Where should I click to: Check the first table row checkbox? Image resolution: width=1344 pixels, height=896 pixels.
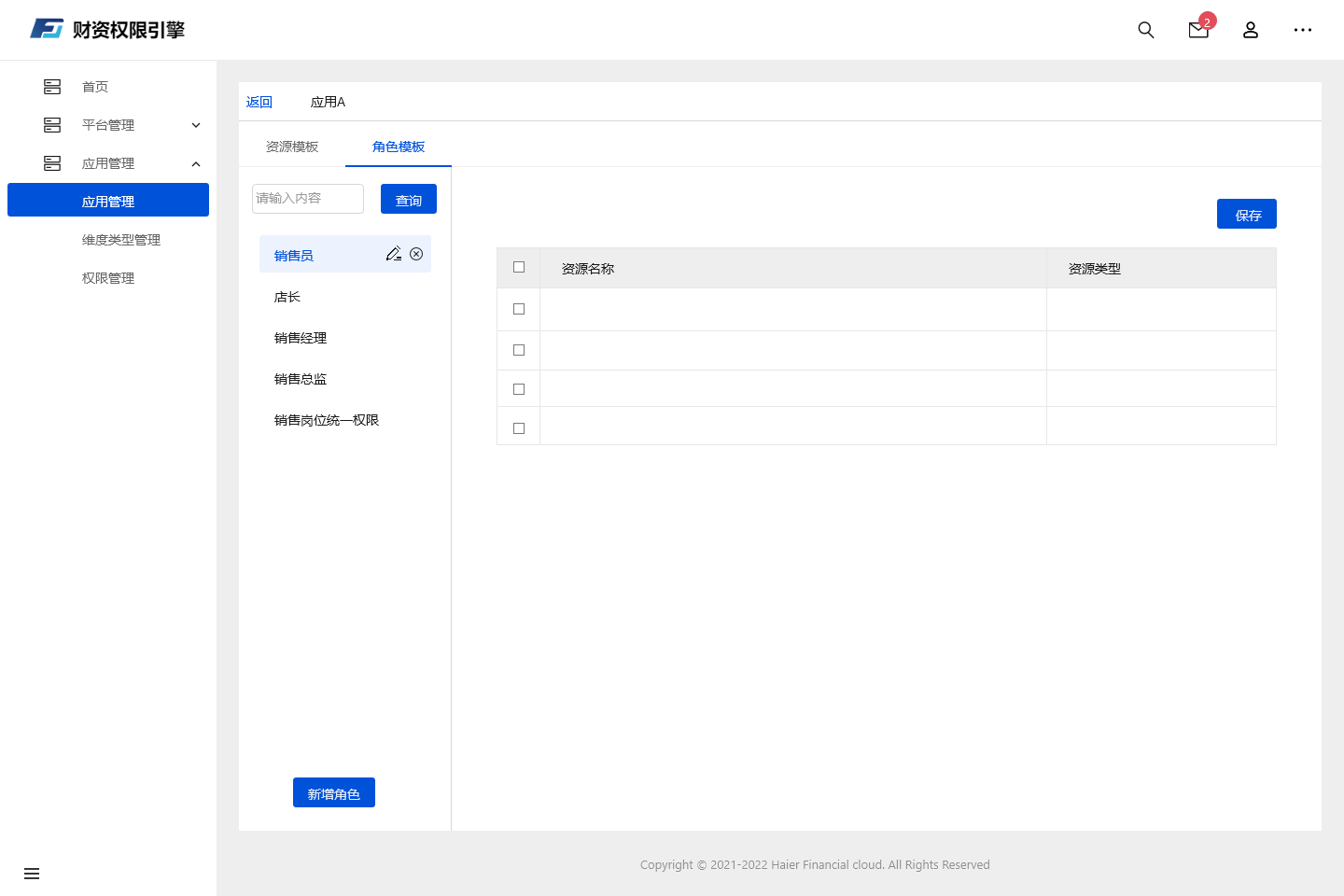[519, 309]
